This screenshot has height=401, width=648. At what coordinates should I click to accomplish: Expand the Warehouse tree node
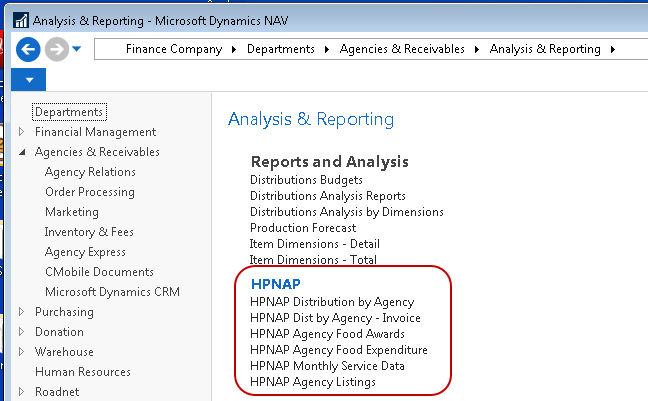pos(23,352)
